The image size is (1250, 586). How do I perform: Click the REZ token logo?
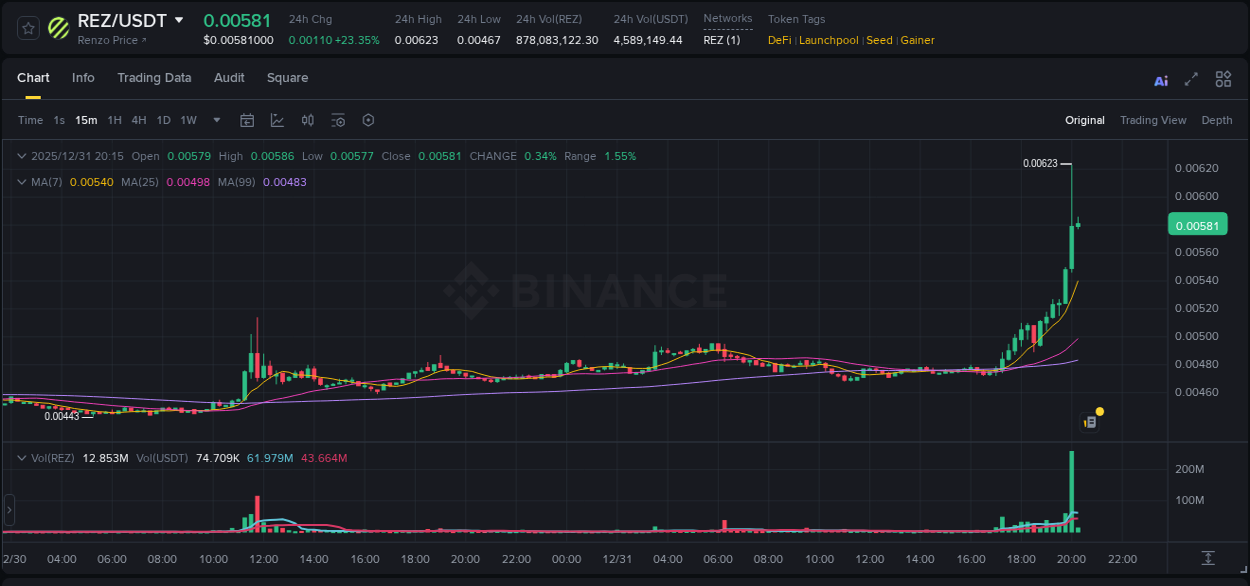click(57, 27)
